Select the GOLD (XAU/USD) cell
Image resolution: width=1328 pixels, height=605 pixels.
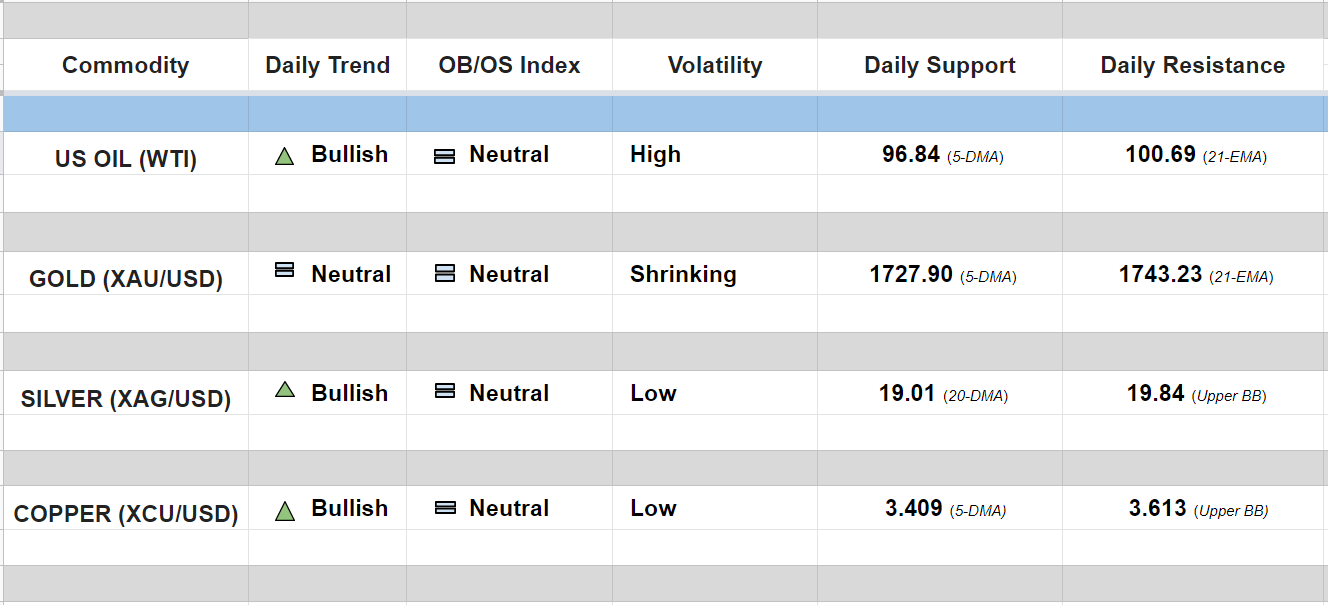point(125,279)
